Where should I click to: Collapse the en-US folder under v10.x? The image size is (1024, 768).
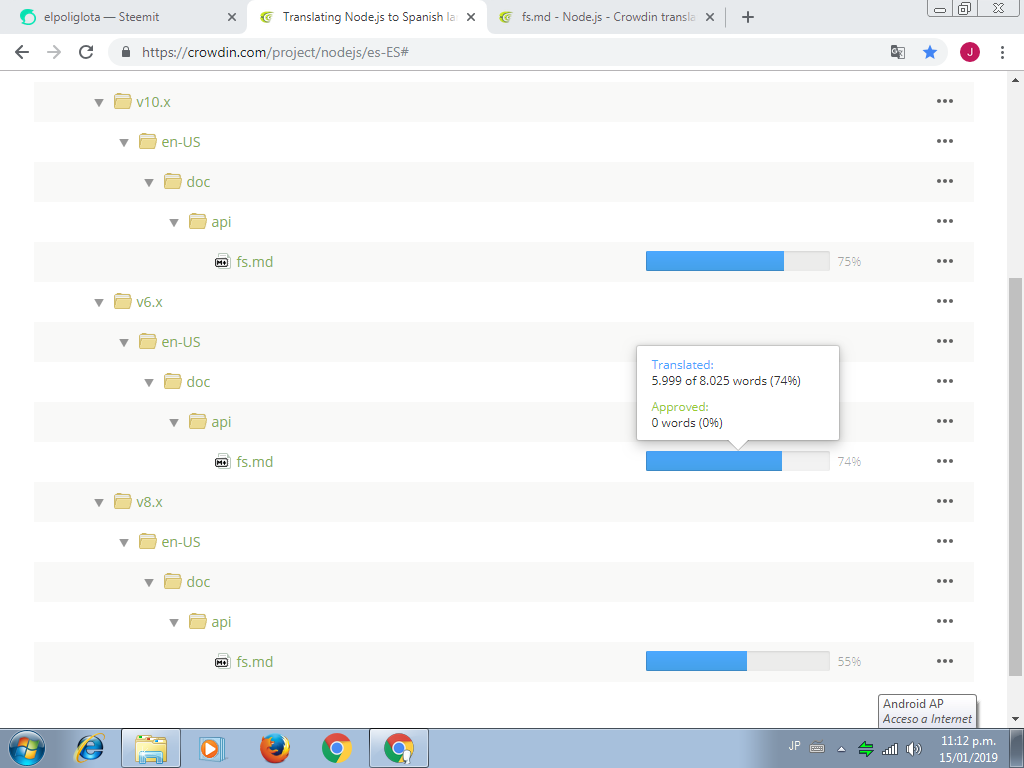pos(124,142)
